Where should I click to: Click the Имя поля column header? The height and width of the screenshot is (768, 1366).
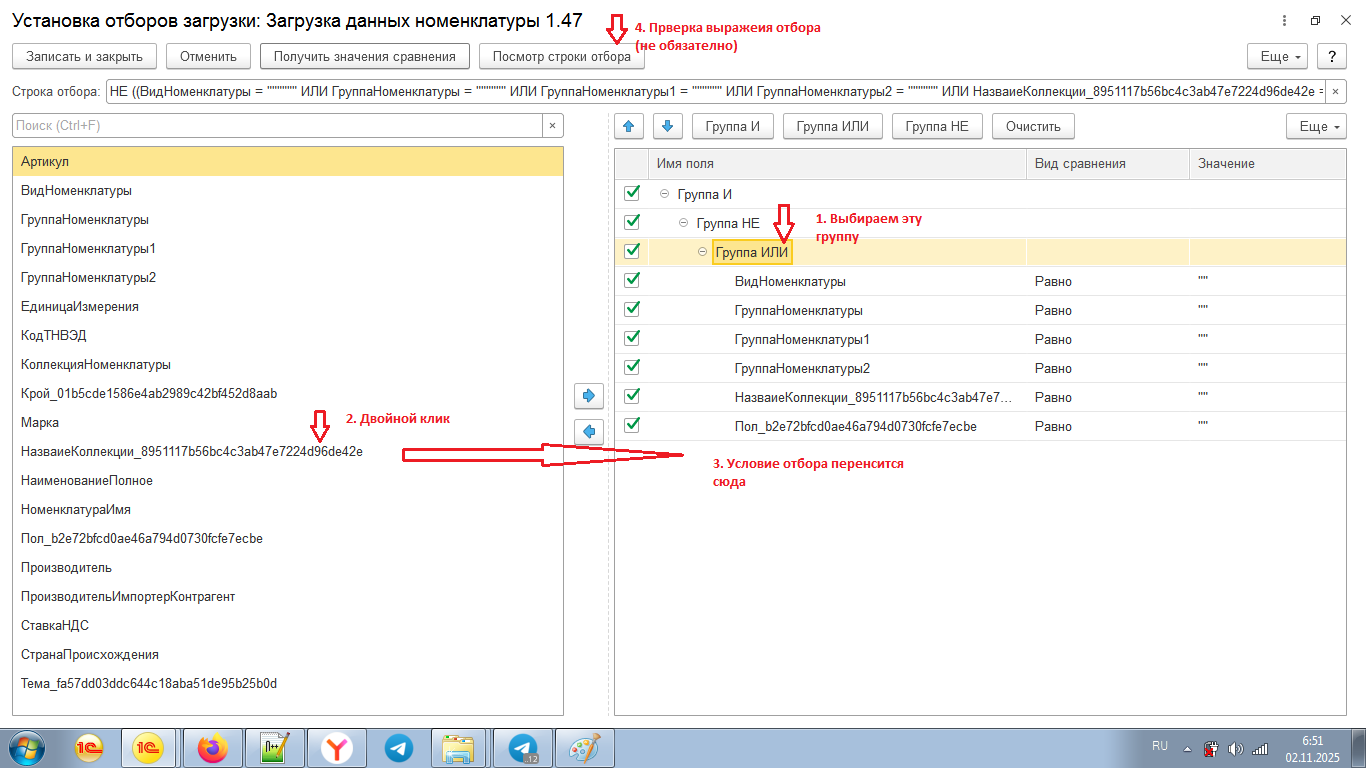837,164
